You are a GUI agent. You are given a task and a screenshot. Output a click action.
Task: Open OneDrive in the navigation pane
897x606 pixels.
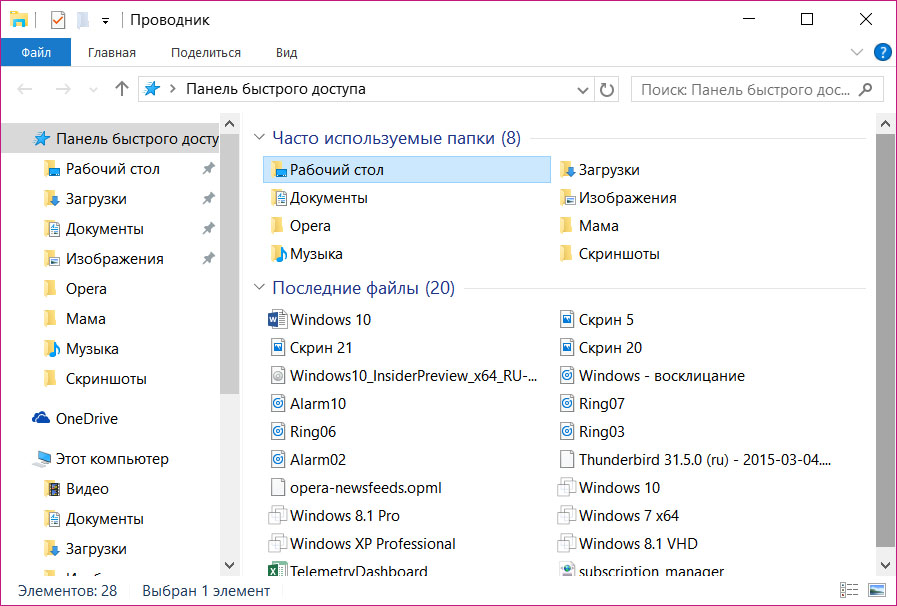(x=86, y=419)
